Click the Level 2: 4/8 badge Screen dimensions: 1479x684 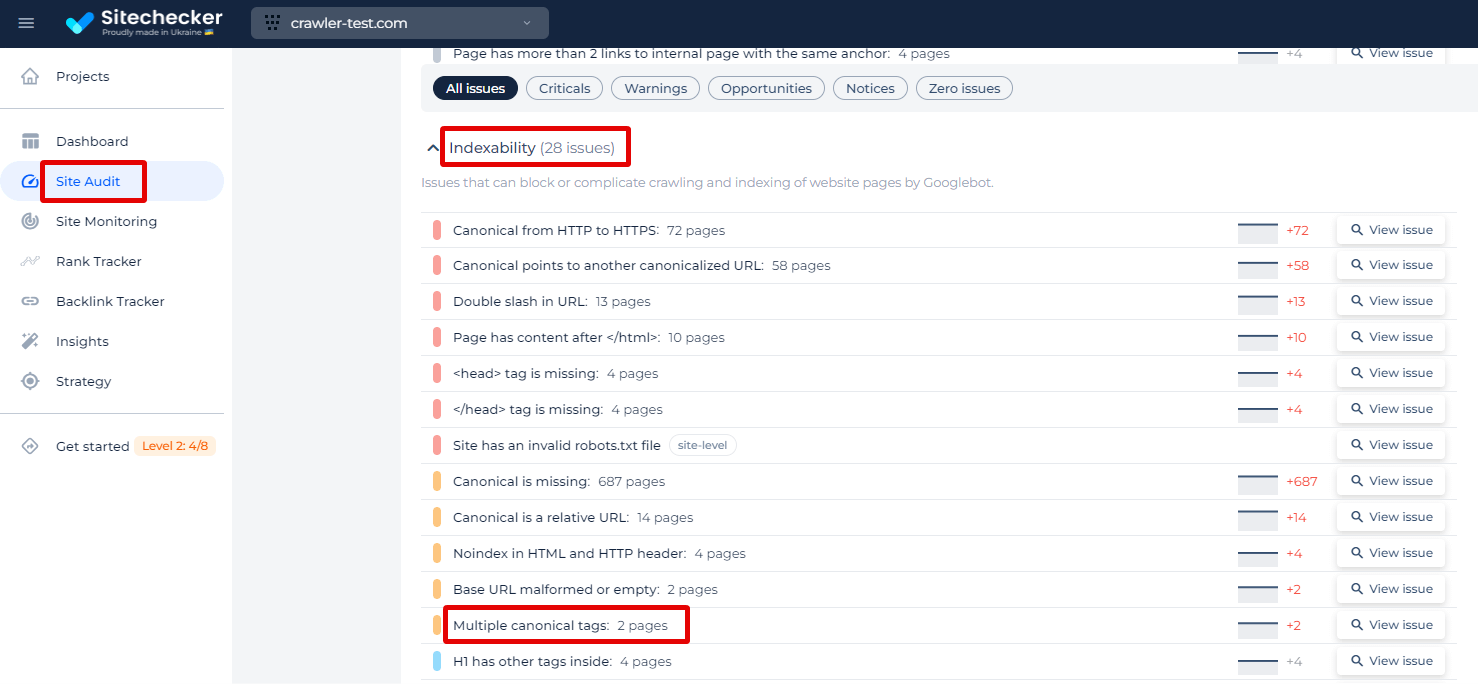tap(175, 446)
